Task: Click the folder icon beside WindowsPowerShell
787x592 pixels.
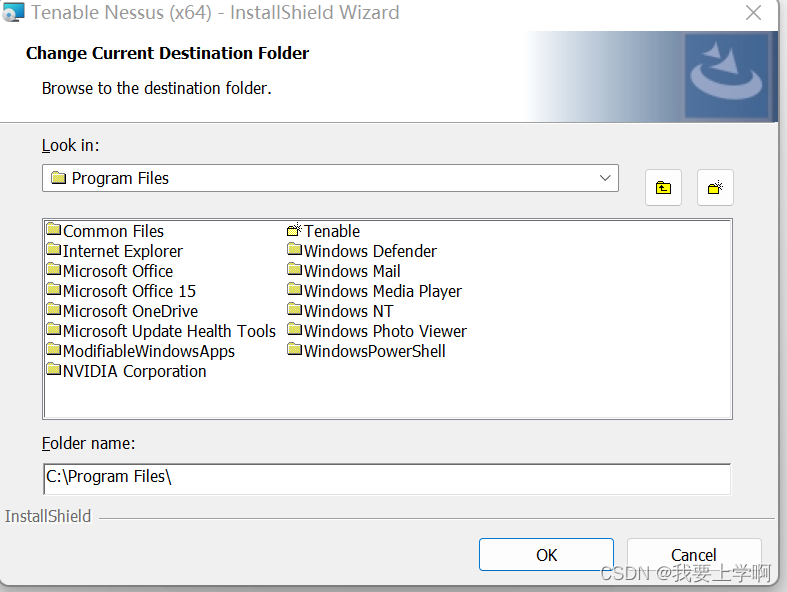Action: [295, 350]
